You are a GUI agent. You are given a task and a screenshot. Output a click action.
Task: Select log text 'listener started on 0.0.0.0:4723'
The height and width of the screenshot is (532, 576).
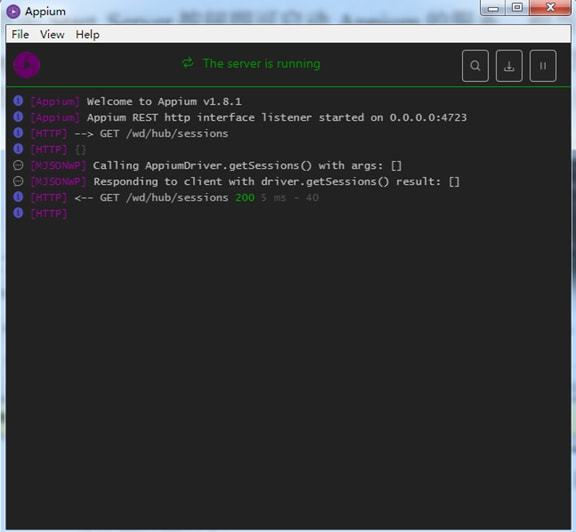(x=364, y=118)
